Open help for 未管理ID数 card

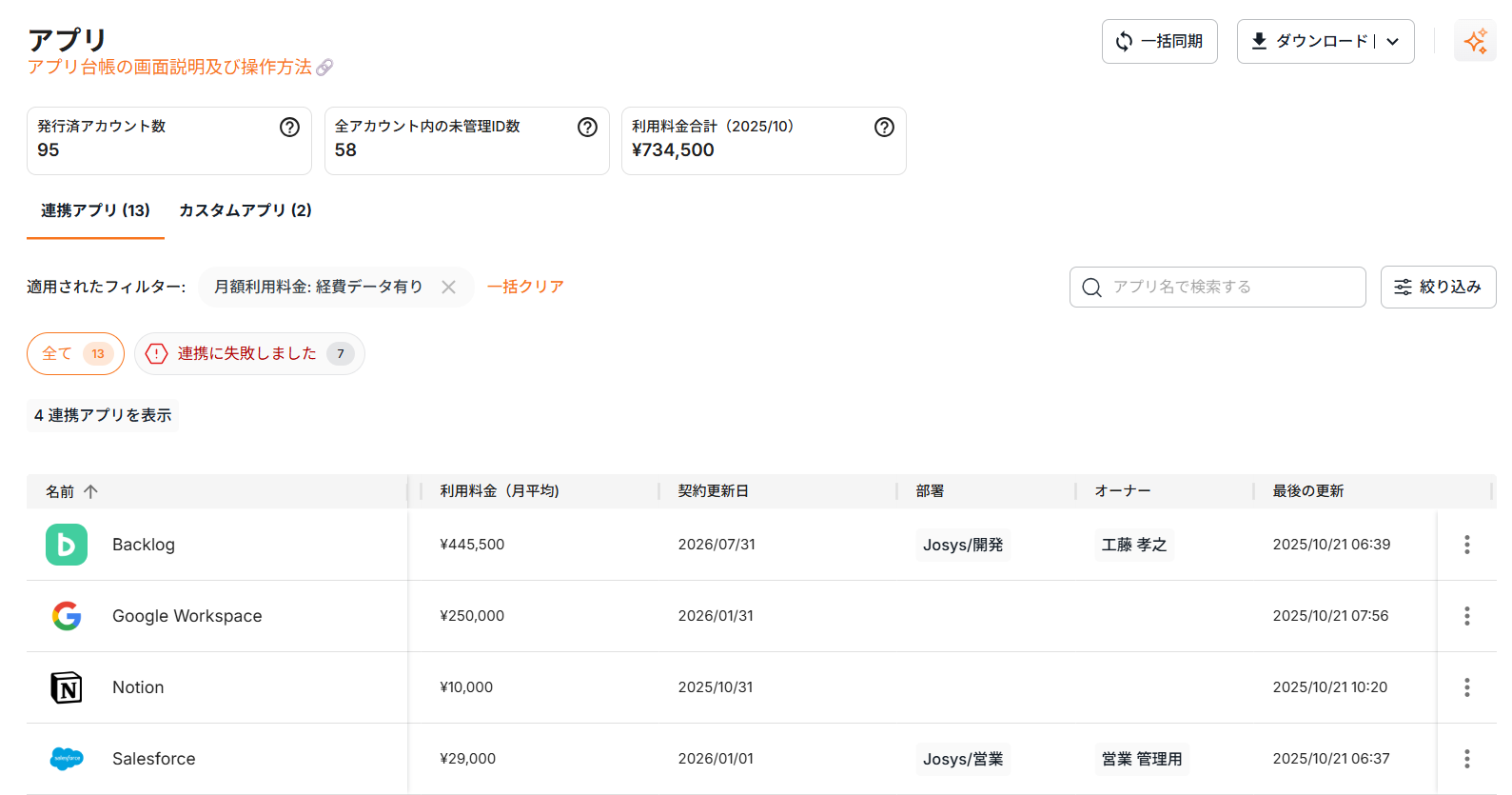click(588, 128)
